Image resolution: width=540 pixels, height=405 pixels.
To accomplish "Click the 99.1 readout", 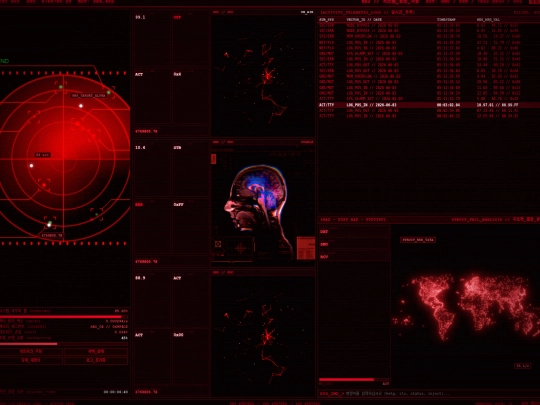I will (x=140, y=17).
